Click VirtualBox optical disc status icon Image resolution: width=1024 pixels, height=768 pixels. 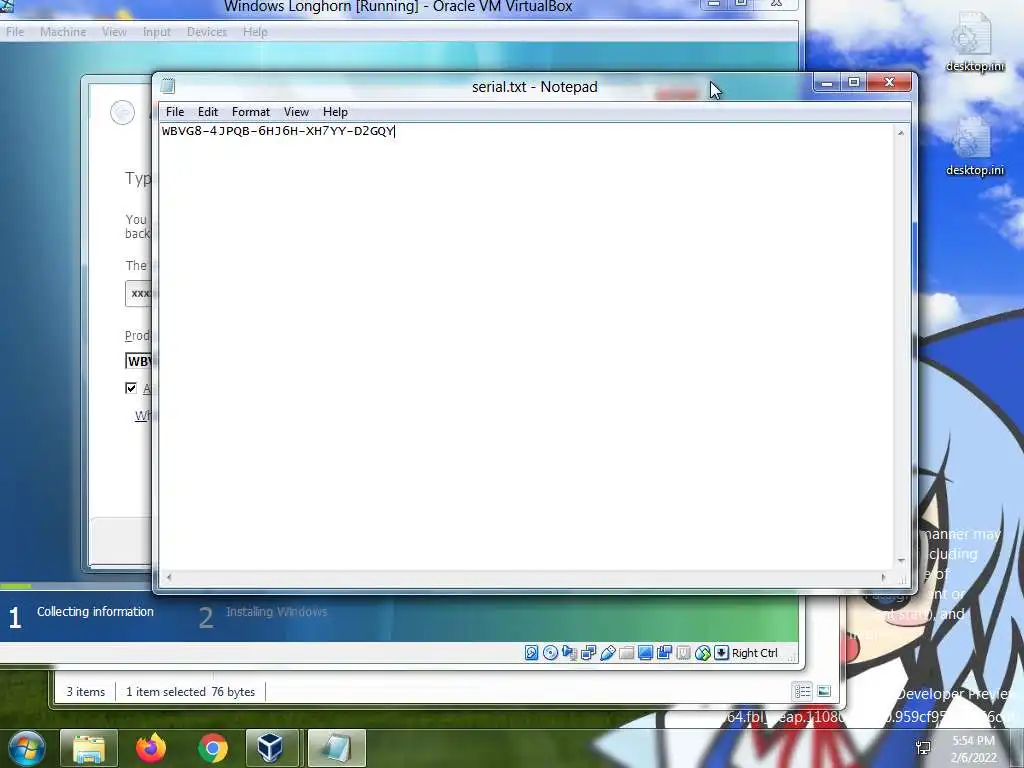coord(550,652)
